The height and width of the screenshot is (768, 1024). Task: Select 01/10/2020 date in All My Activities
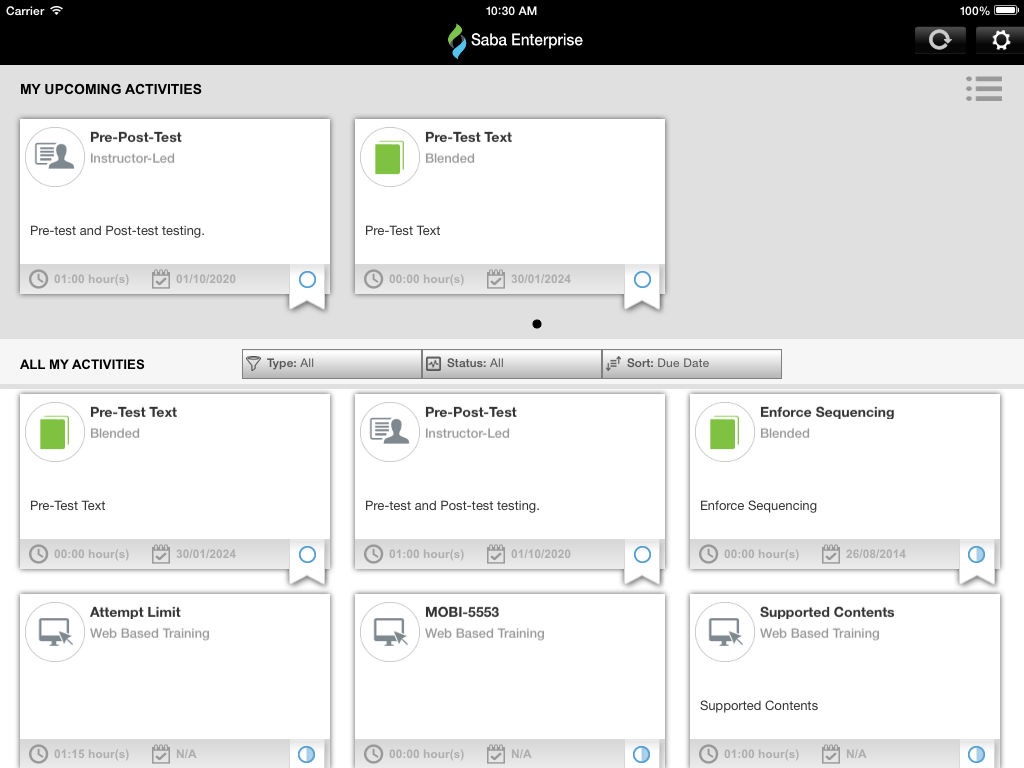click(541, 554)
